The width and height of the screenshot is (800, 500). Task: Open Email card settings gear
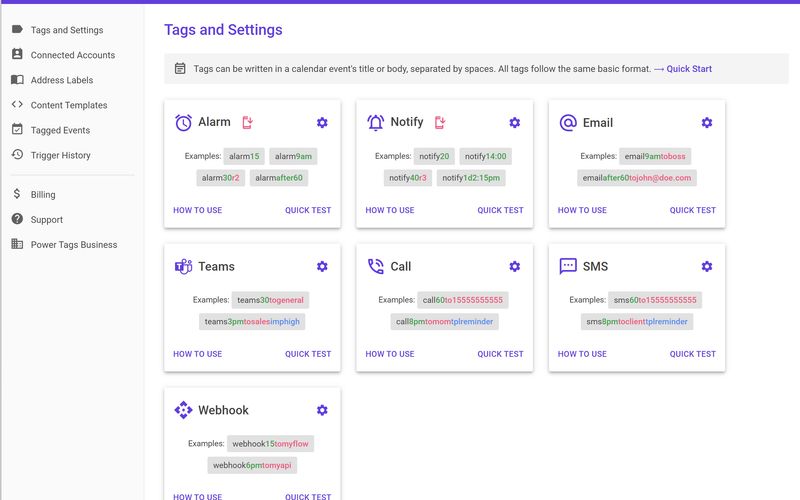click(x=707, y=122)
